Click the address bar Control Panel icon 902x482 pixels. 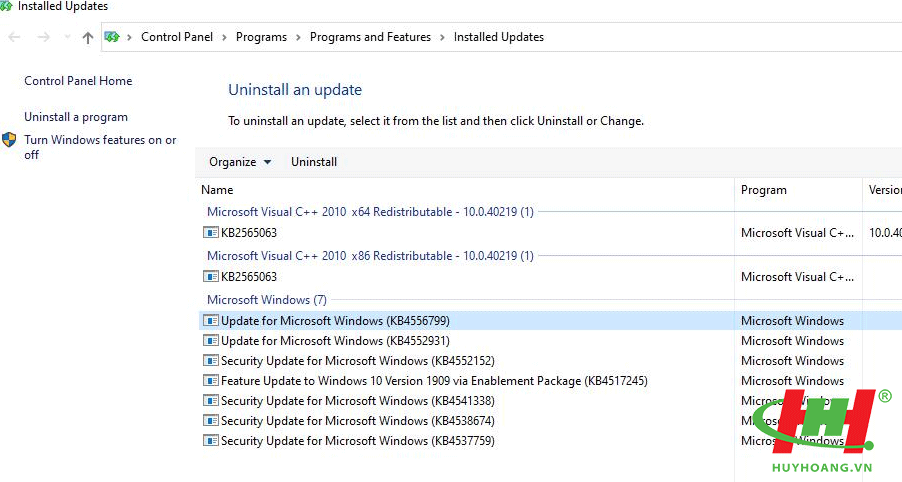tap(112, 37)
